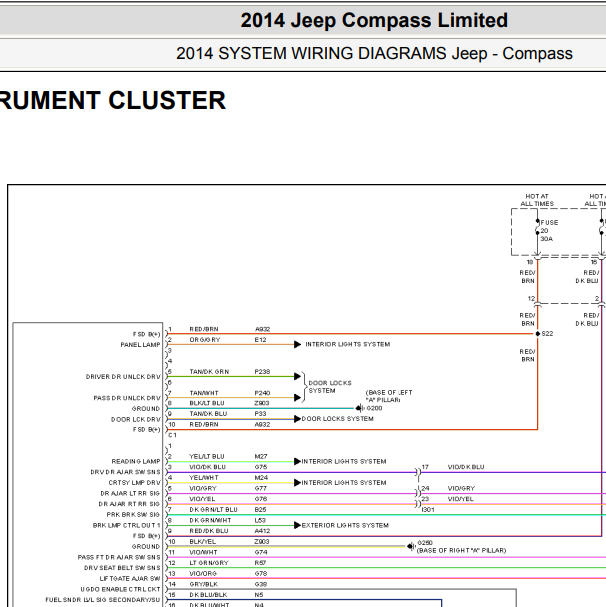Click the "(BASE OF RIGHT A PILLAR)" note
The image size is (606, 607).
(x=461, y=550)
